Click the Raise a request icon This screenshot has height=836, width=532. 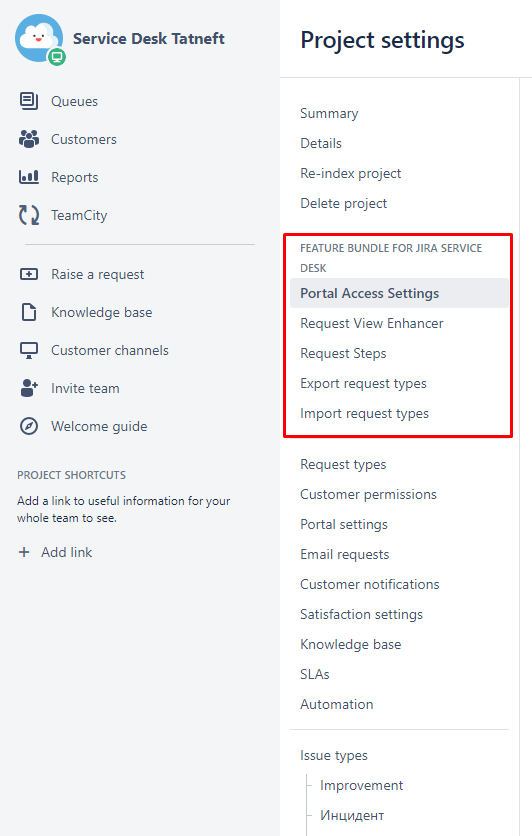tap(29, 274)
